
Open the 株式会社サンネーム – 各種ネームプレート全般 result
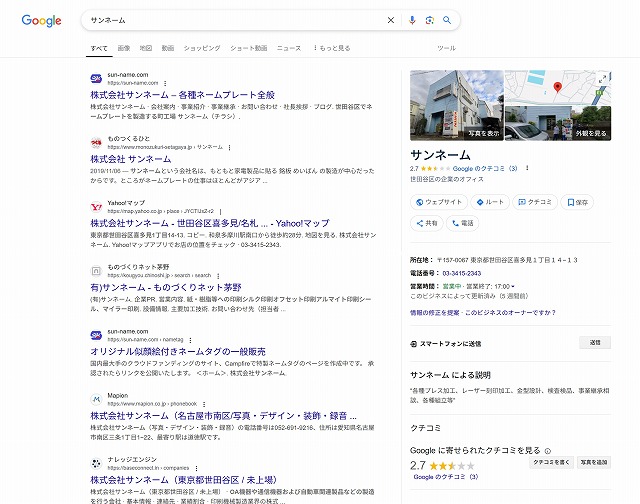coord(181,95)
